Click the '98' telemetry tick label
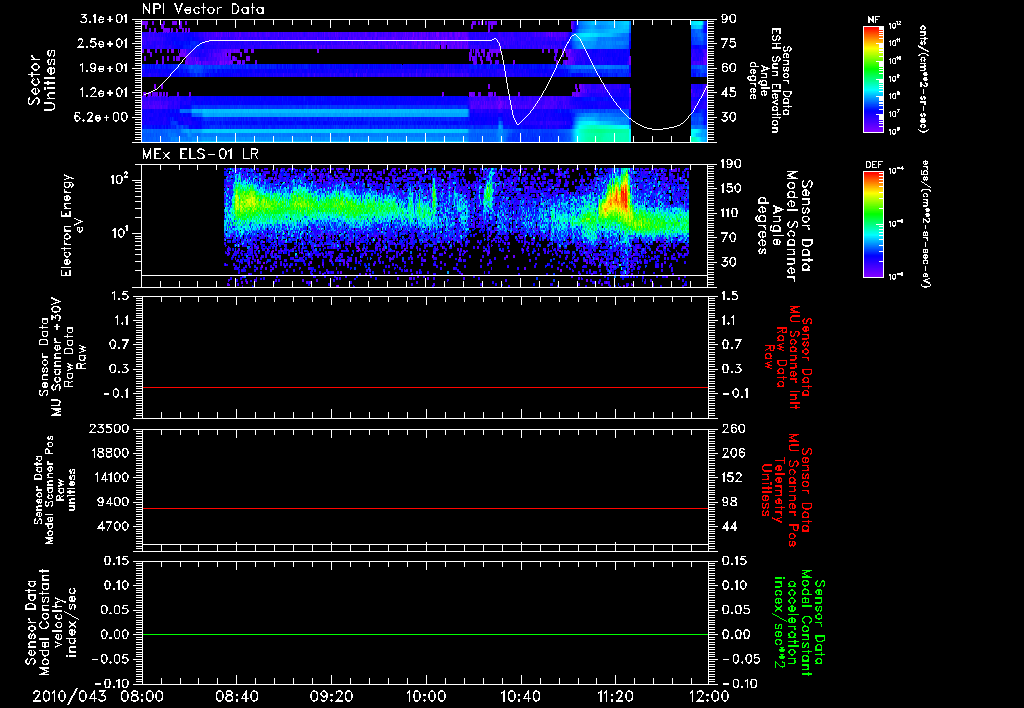The height and width of the screenshot is (708, 1024). 729,502
